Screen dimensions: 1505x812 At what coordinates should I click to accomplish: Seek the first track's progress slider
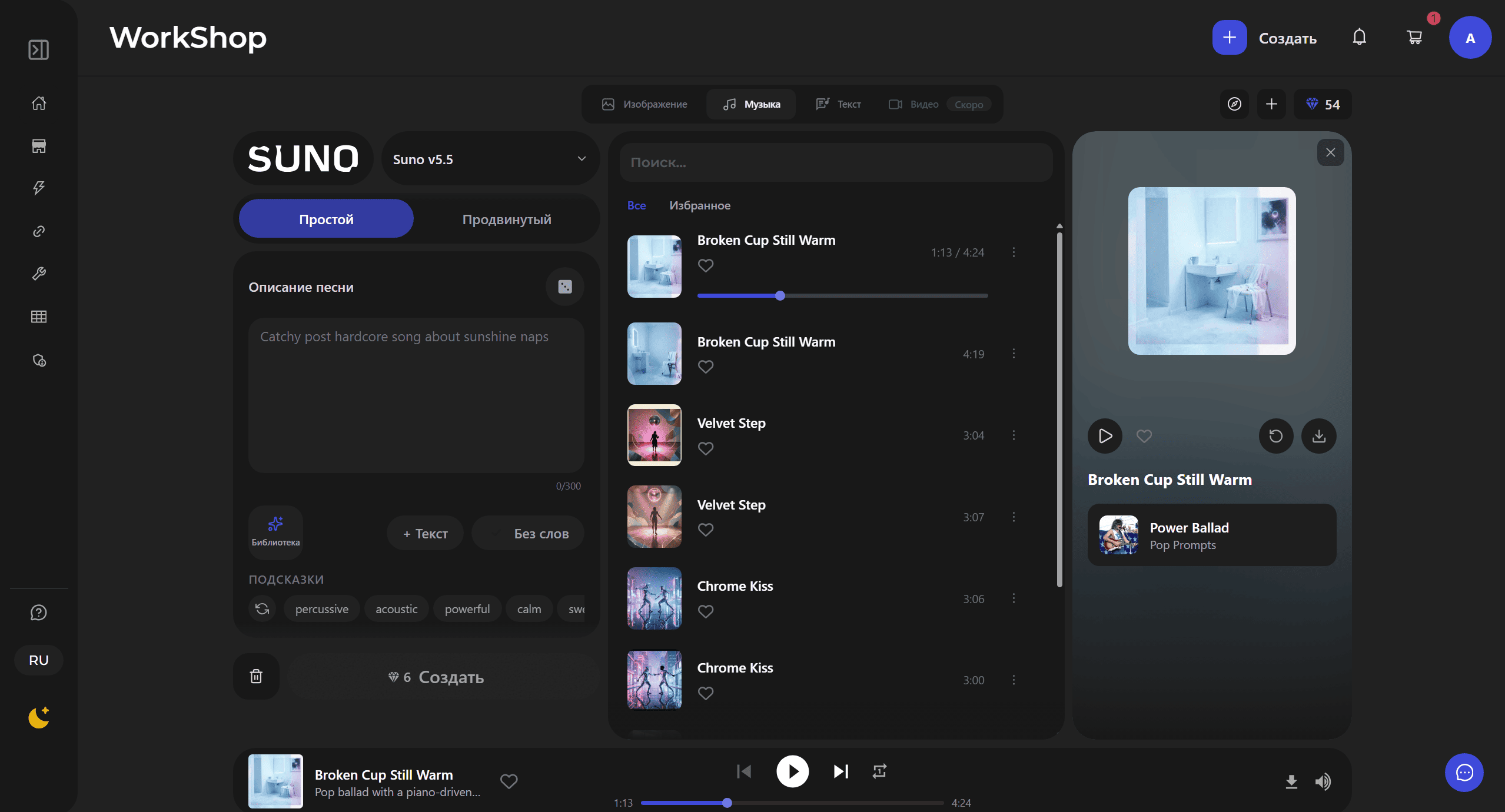(842, 295)
